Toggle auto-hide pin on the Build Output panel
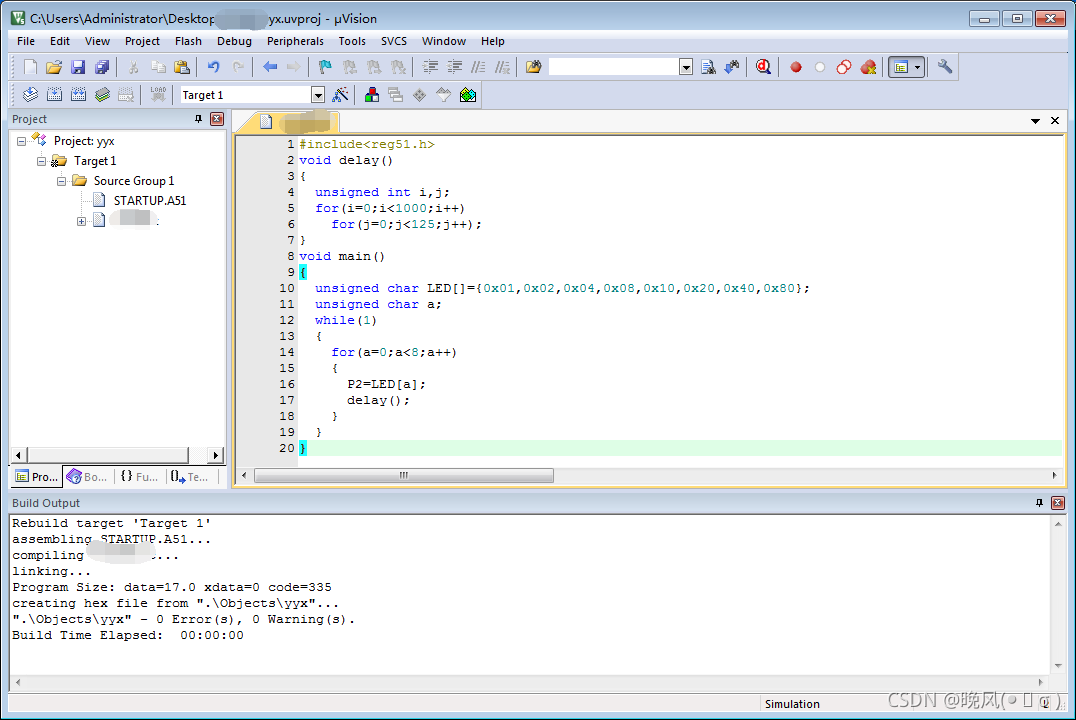Image resolution: width=1076 pixels, height=720 pixels. pos(1039,502)
